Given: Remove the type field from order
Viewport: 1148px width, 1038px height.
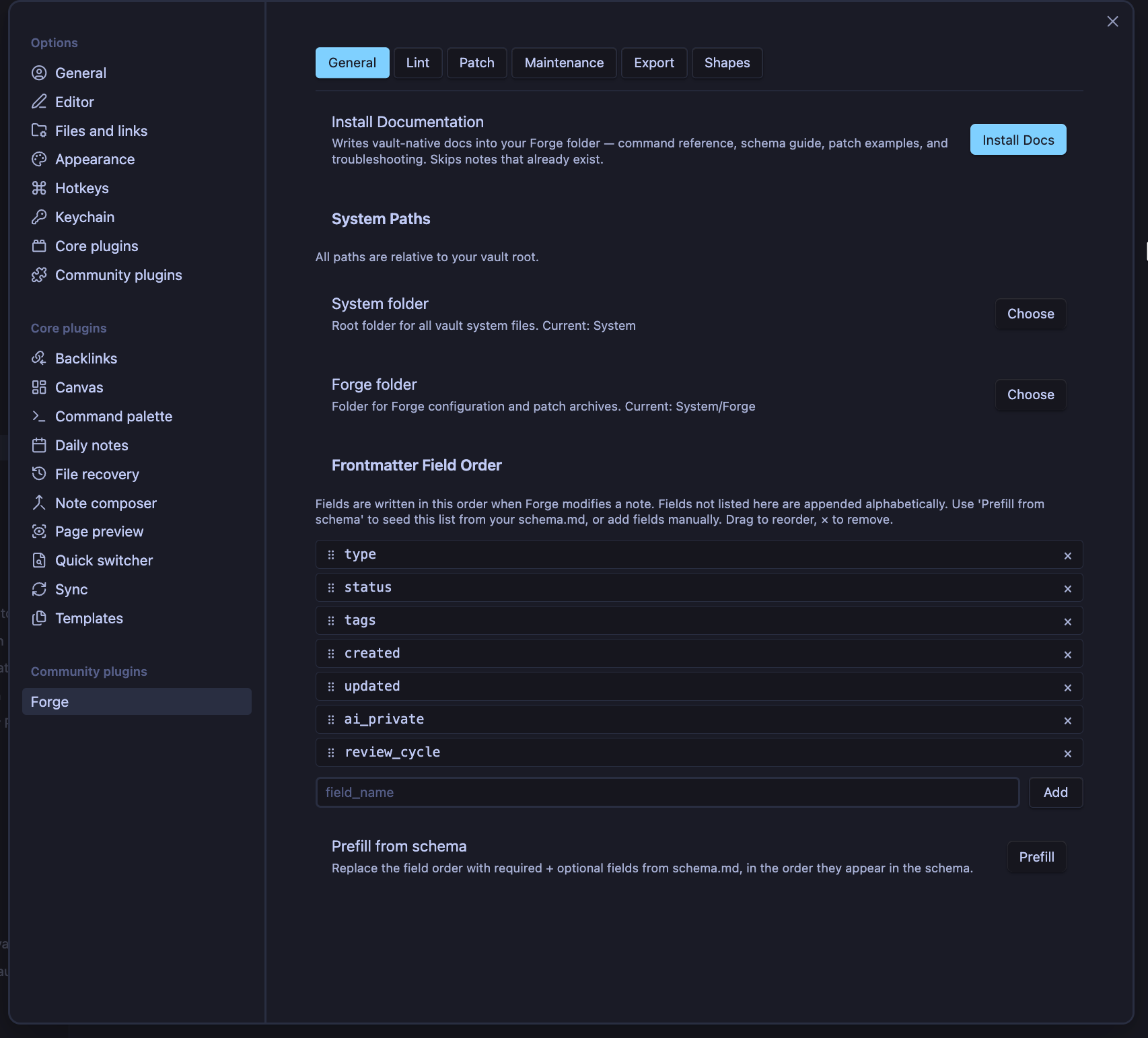Looking at the screenshot, I should [x=1067, y=555].
